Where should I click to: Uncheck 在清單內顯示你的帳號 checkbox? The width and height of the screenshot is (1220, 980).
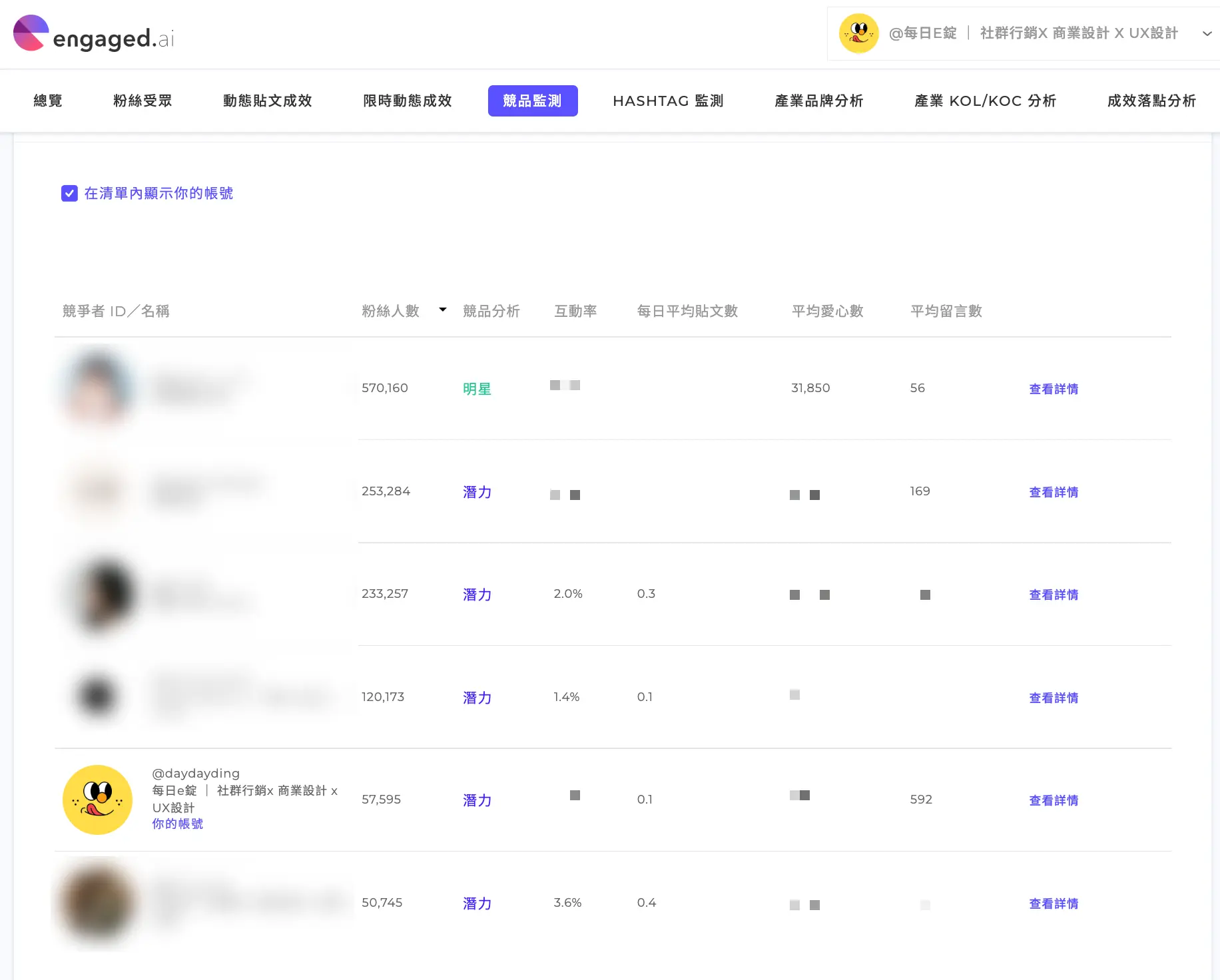point(69,193)
